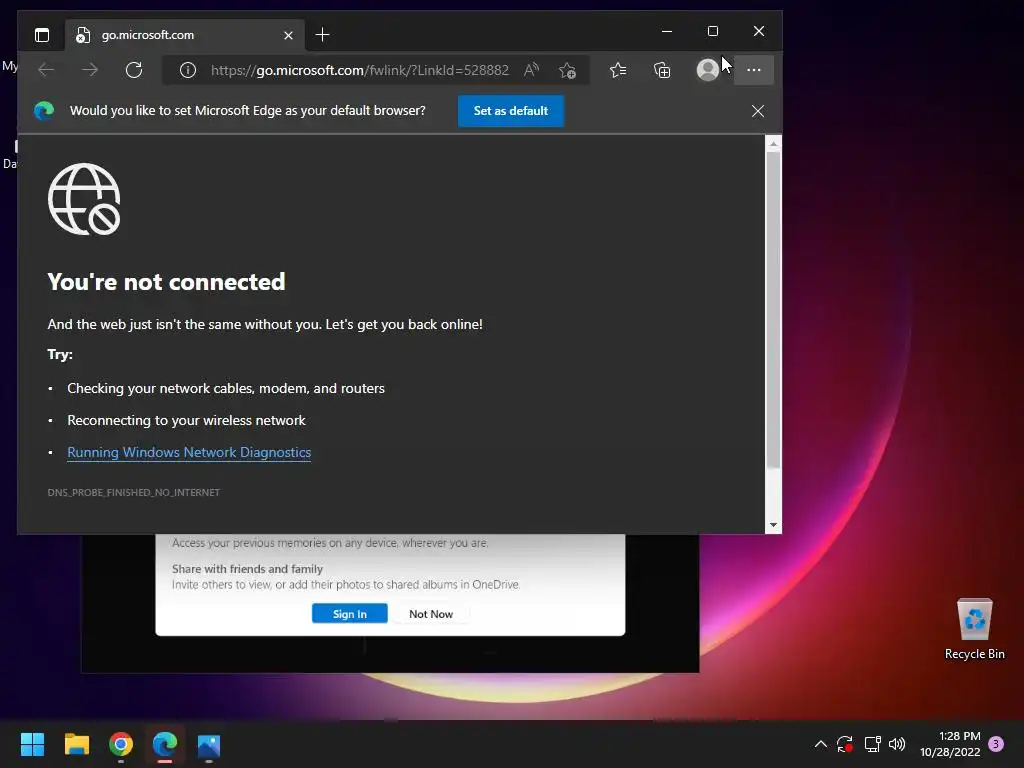Click Not Now in Photos window
The width and height of the screenshot is (1024, 768).
pyautogui.click(x=431, y=614)
